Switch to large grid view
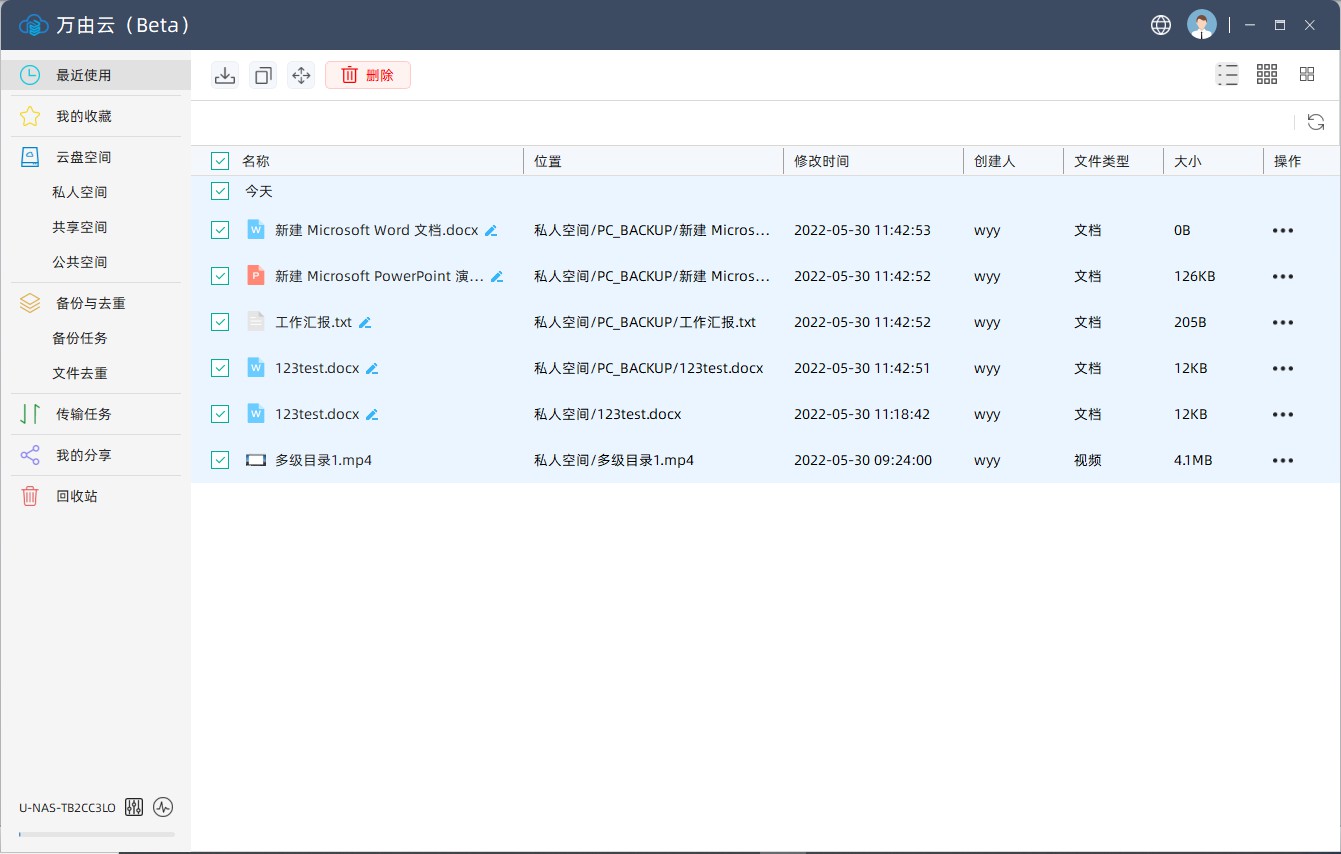This screenshot has width=1341, height=854. coord(1306,74)
